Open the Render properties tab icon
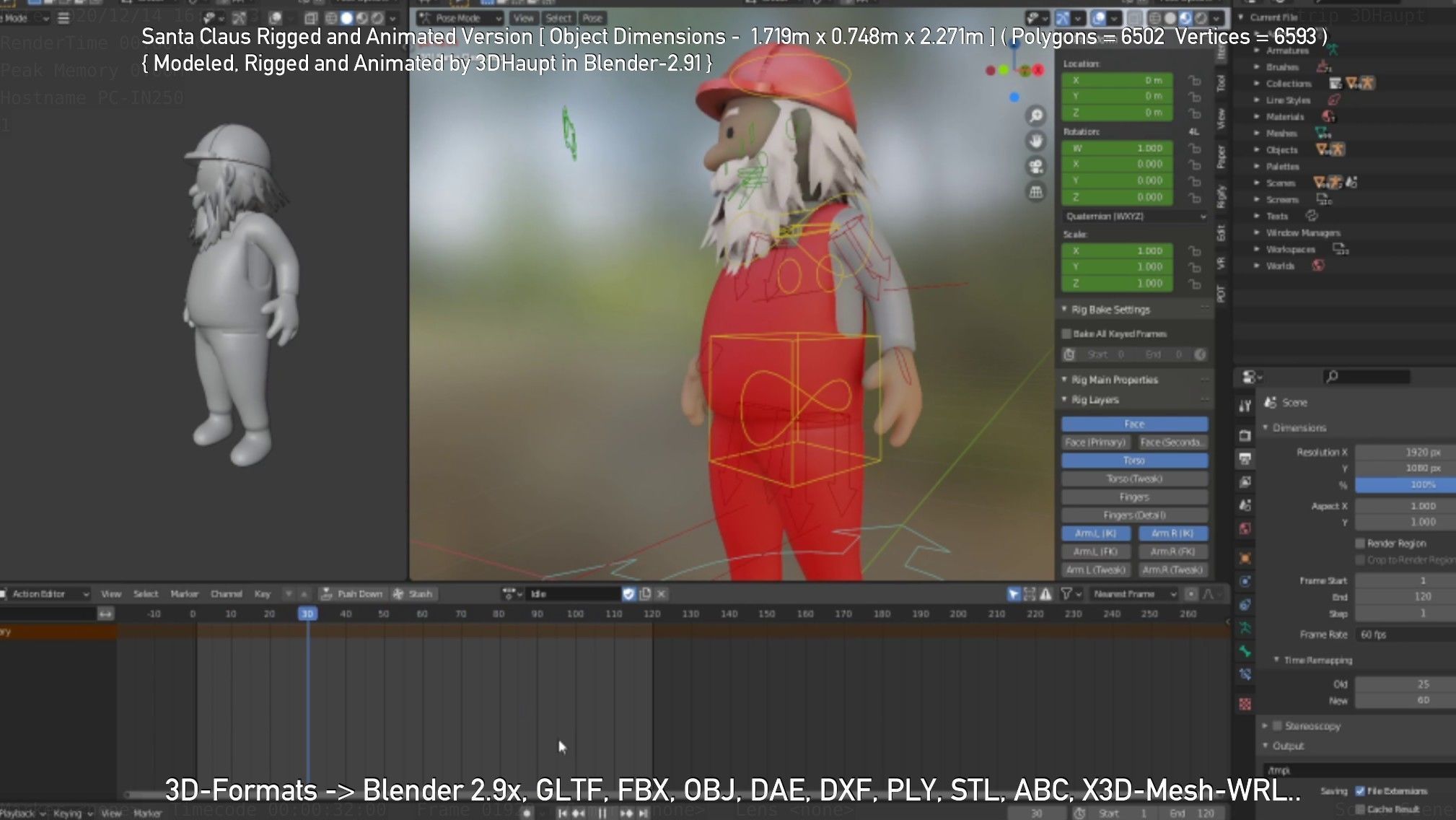The height and width of the screenshot is (820, 1456). click(x=1245, y=435)
